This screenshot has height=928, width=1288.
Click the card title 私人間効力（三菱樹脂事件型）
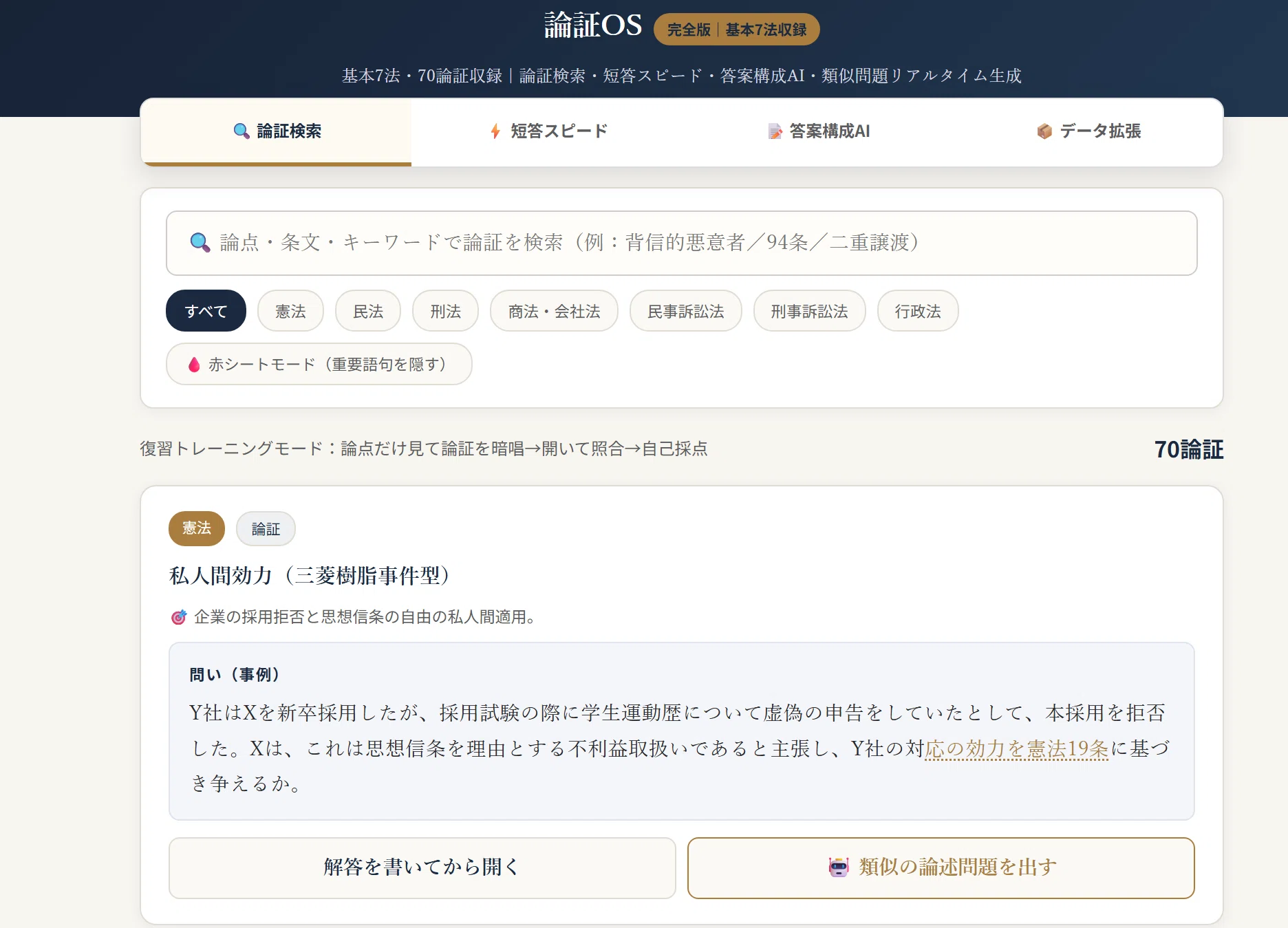tap(310, 575)
